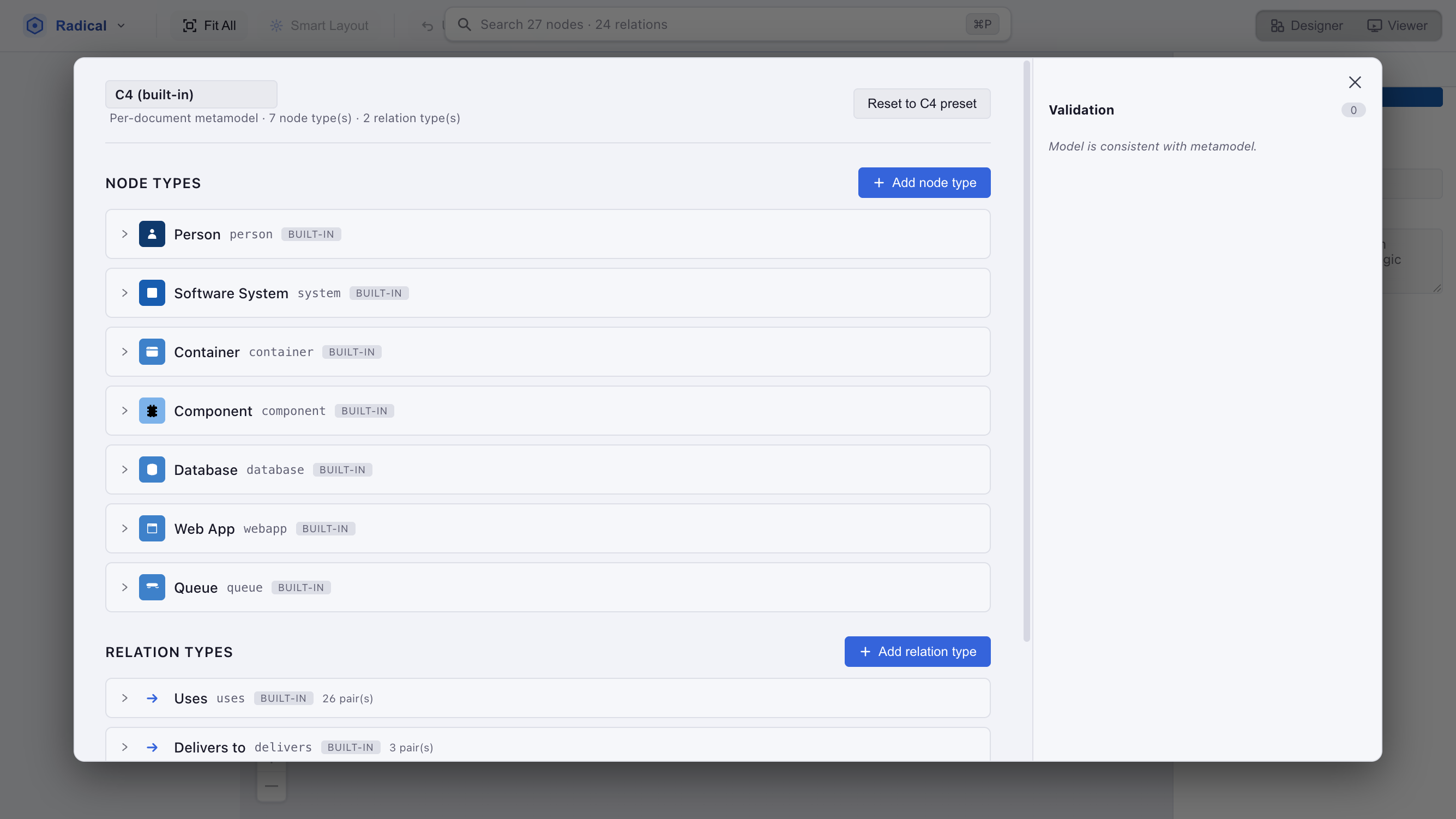The image size is (1456, 819).
Task: Click the Software System node type icon
Action: point(152,293)
